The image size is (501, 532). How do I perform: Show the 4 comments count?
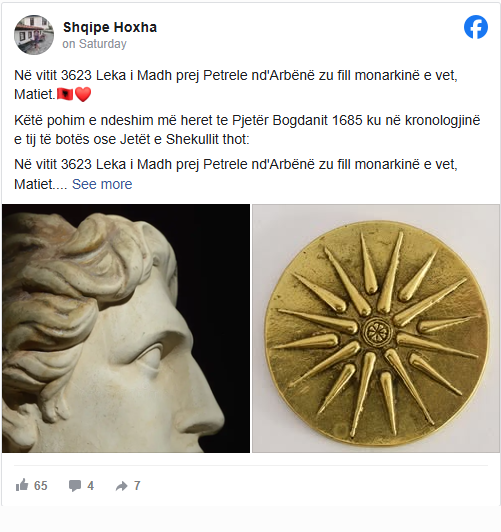click(x=90, y=486)
